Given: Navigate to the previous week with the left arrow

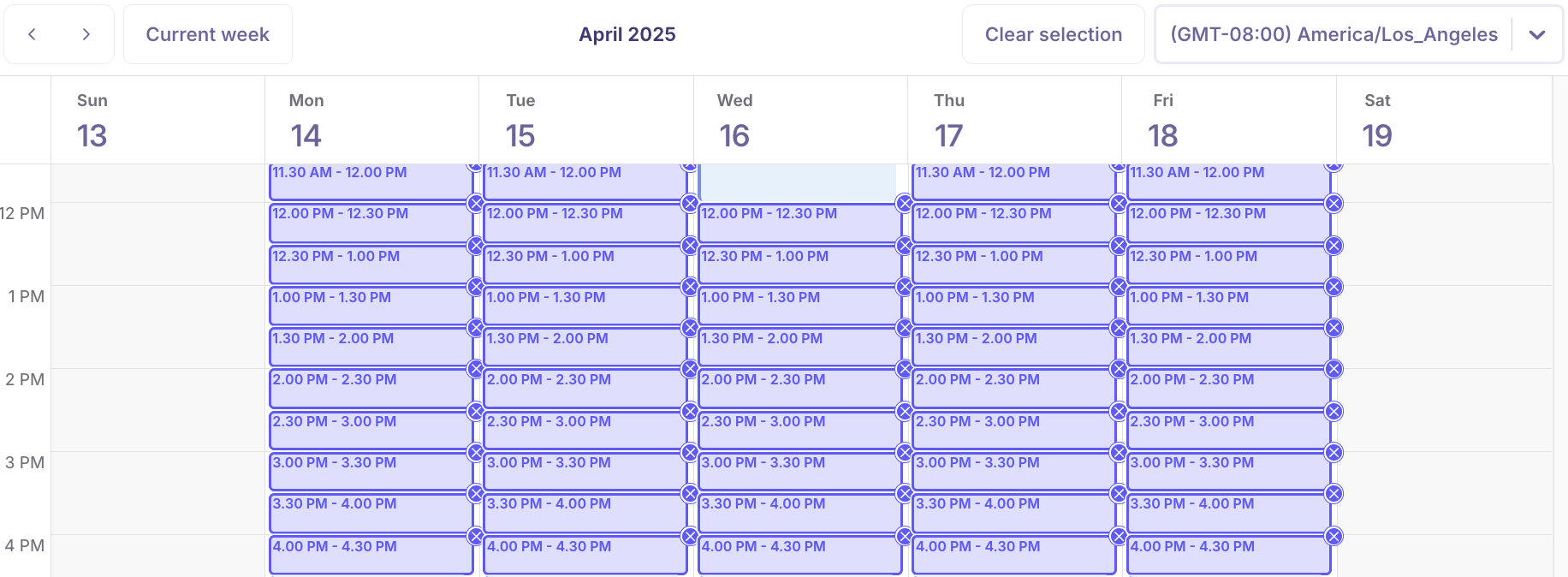Looking at the screenshot, I should coord(32,34).
